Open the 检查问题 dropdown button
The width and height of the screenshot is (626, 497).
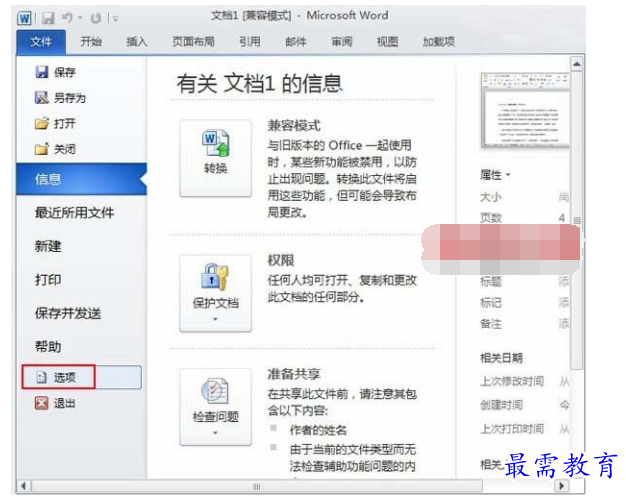pos(216,407)
